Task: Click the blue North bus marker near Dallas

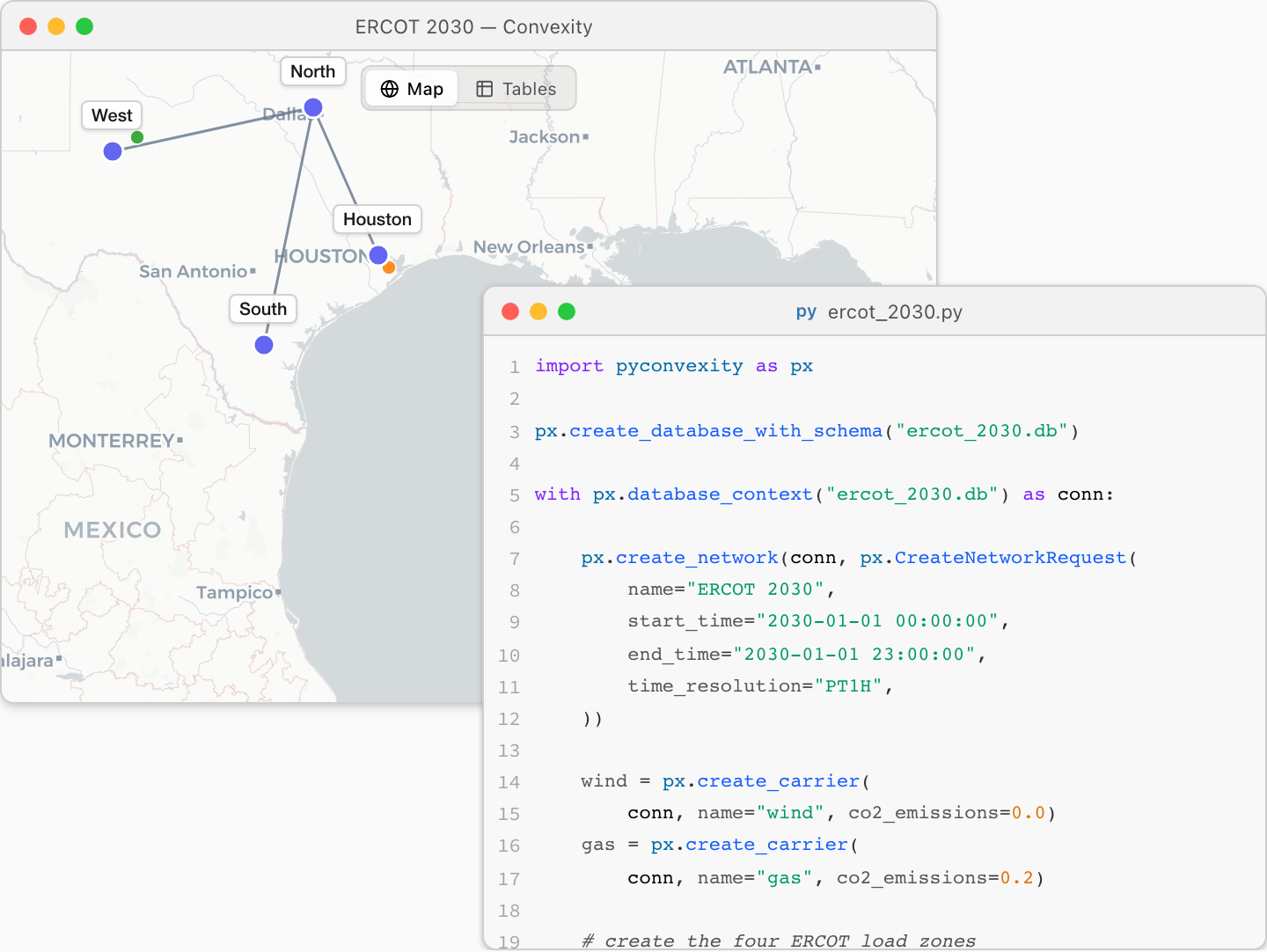Action: (x=313, y=108)
